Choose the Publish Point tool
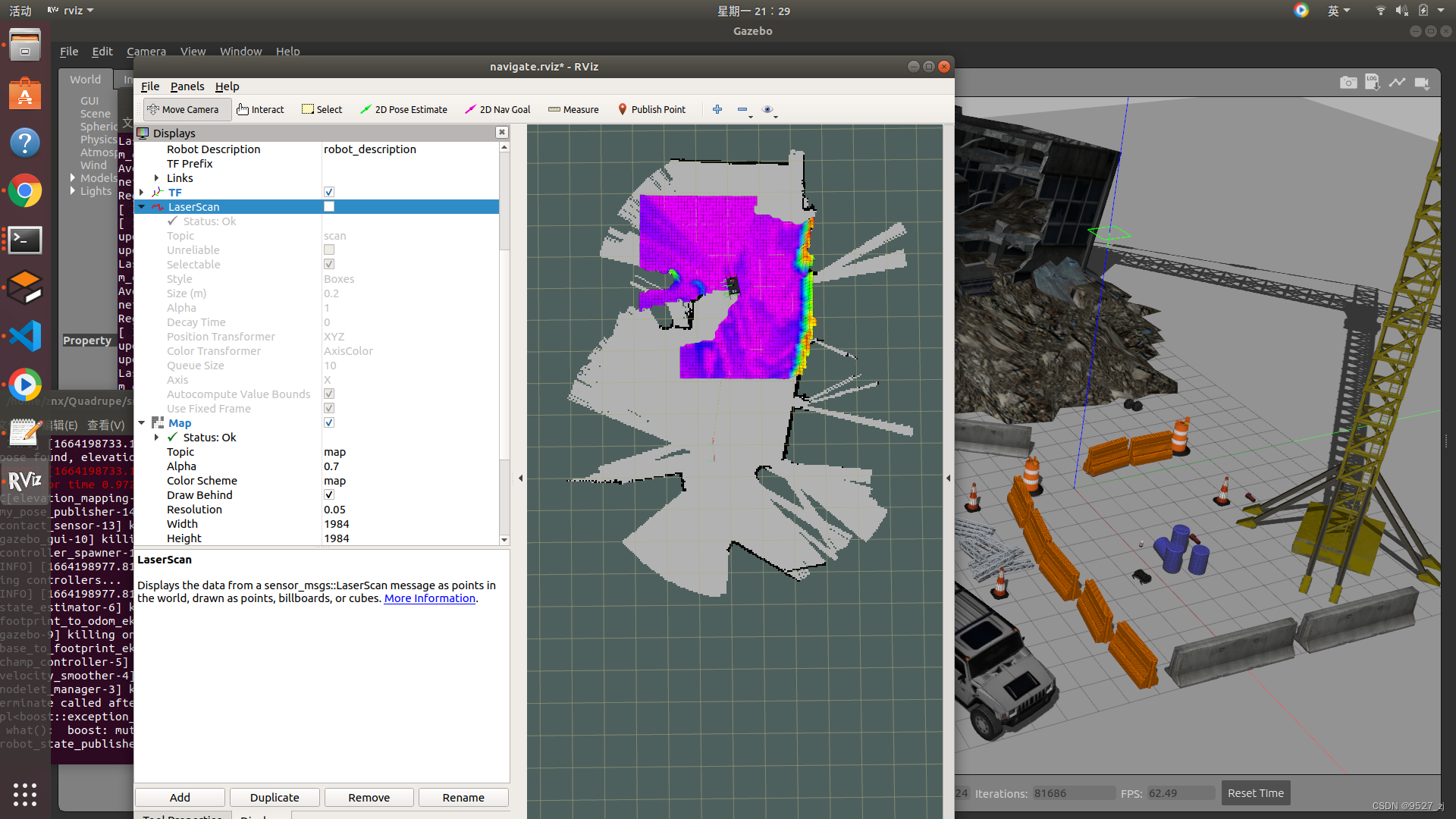Viewport: 1456px width, 819px height. click(652, 109)
